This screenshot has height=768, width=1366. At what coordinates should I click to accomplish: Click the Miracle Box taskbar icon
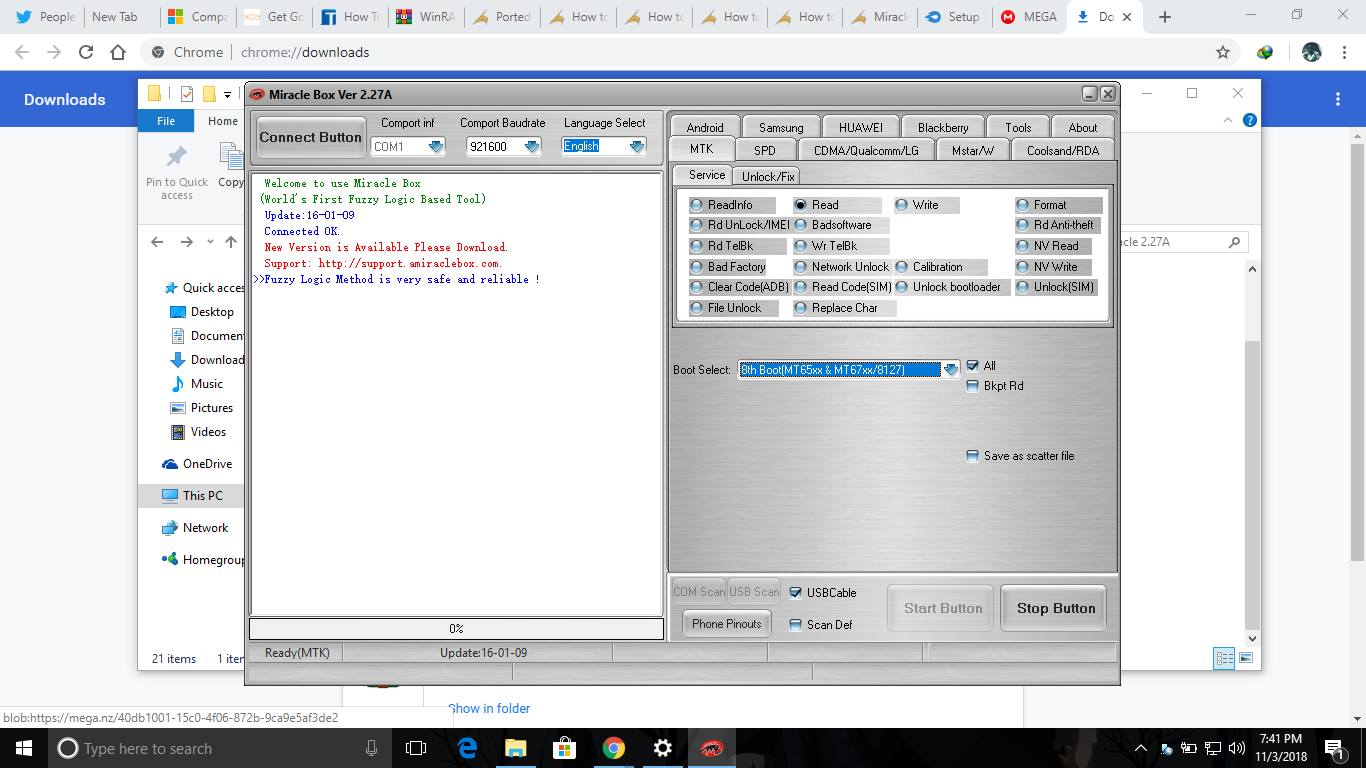click(x=711, y=748)
